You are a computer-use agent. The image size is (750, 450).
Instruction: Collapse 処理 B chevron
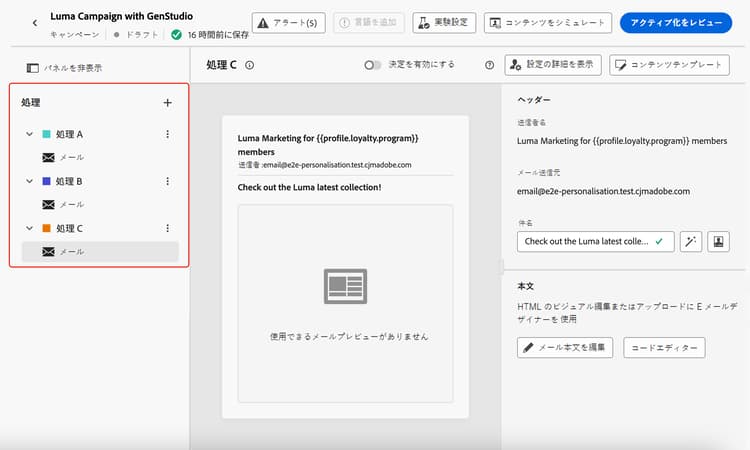(30, 181)
